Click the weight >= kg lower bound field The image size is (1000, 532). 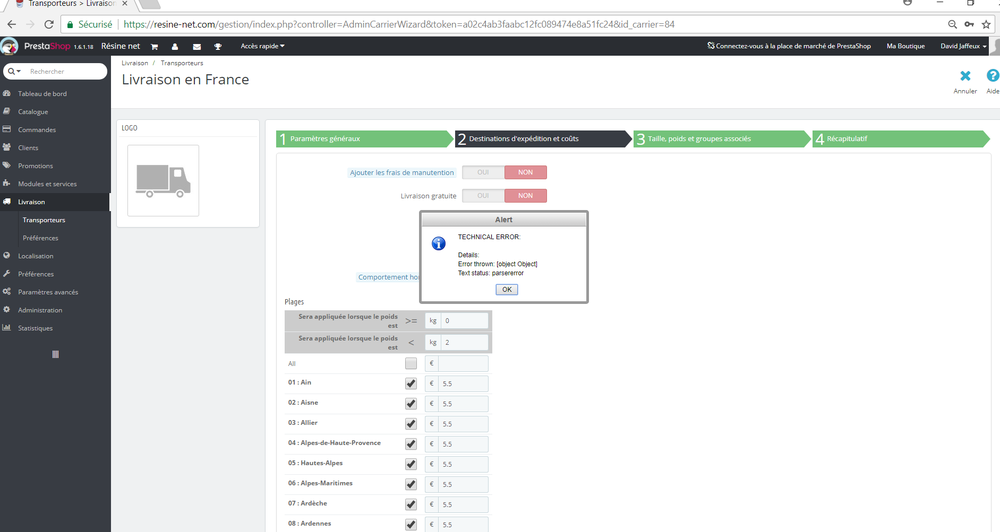click(x=464, y=320)
